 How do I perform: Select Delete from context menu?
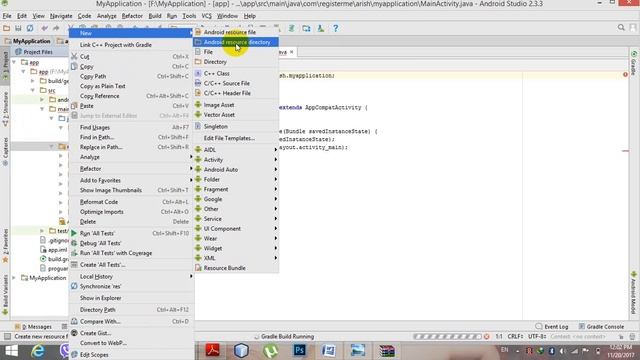pyautogui.click(x=131, y=222)
